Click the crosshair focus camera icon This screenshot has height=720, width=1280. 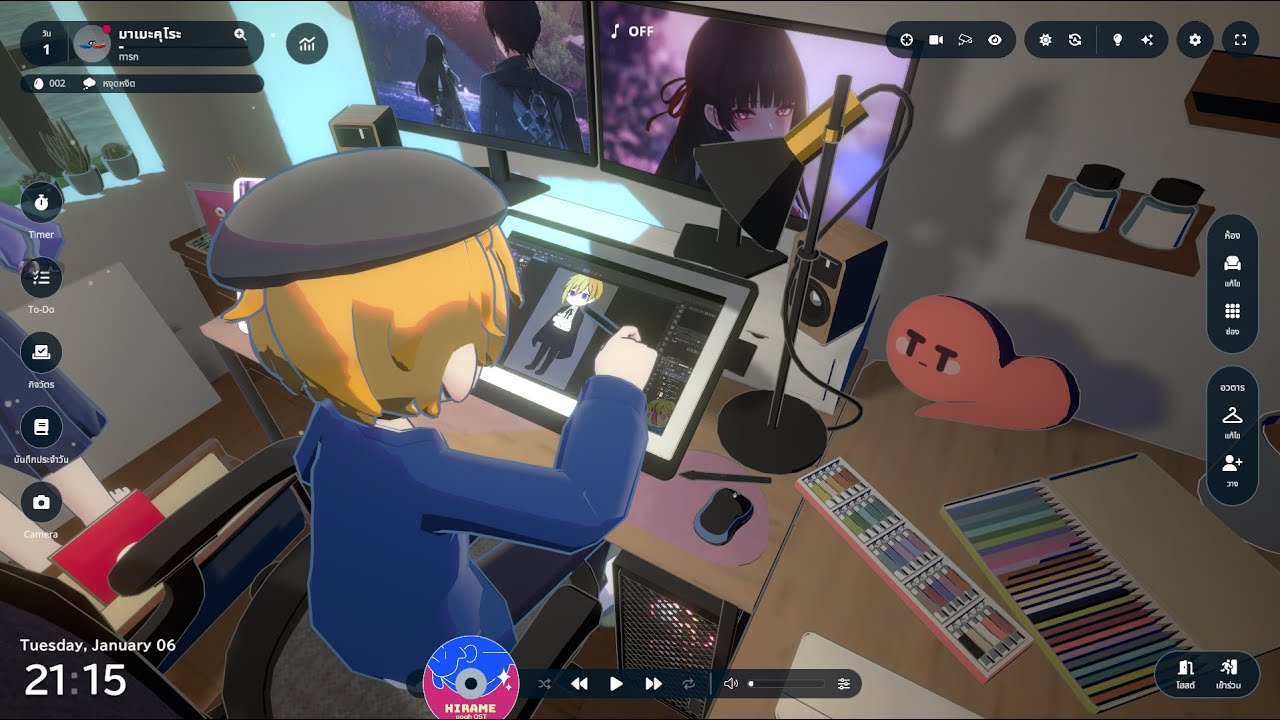coord(907,40)
